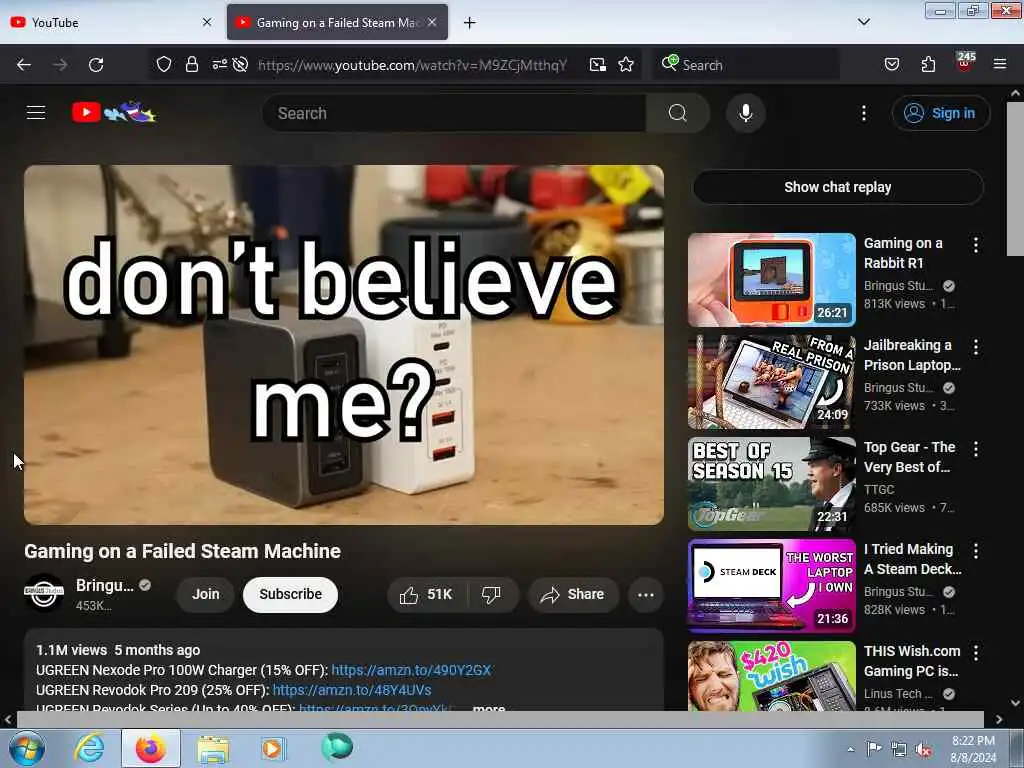The image size is (1024, 768).
Task: Expand the list all tabs dropdown arrow
Action: coord(863,22)
